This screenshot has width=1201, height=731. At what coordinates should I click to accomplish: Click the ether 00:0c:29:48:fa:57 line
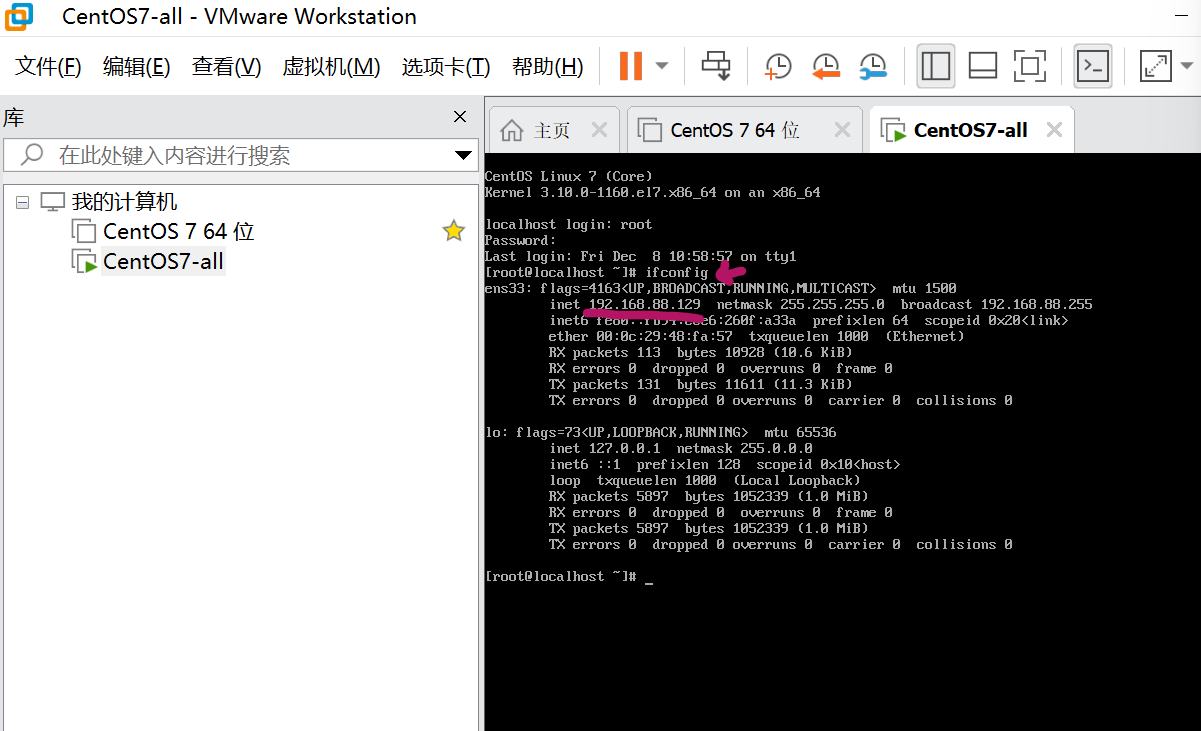(756, 336)
